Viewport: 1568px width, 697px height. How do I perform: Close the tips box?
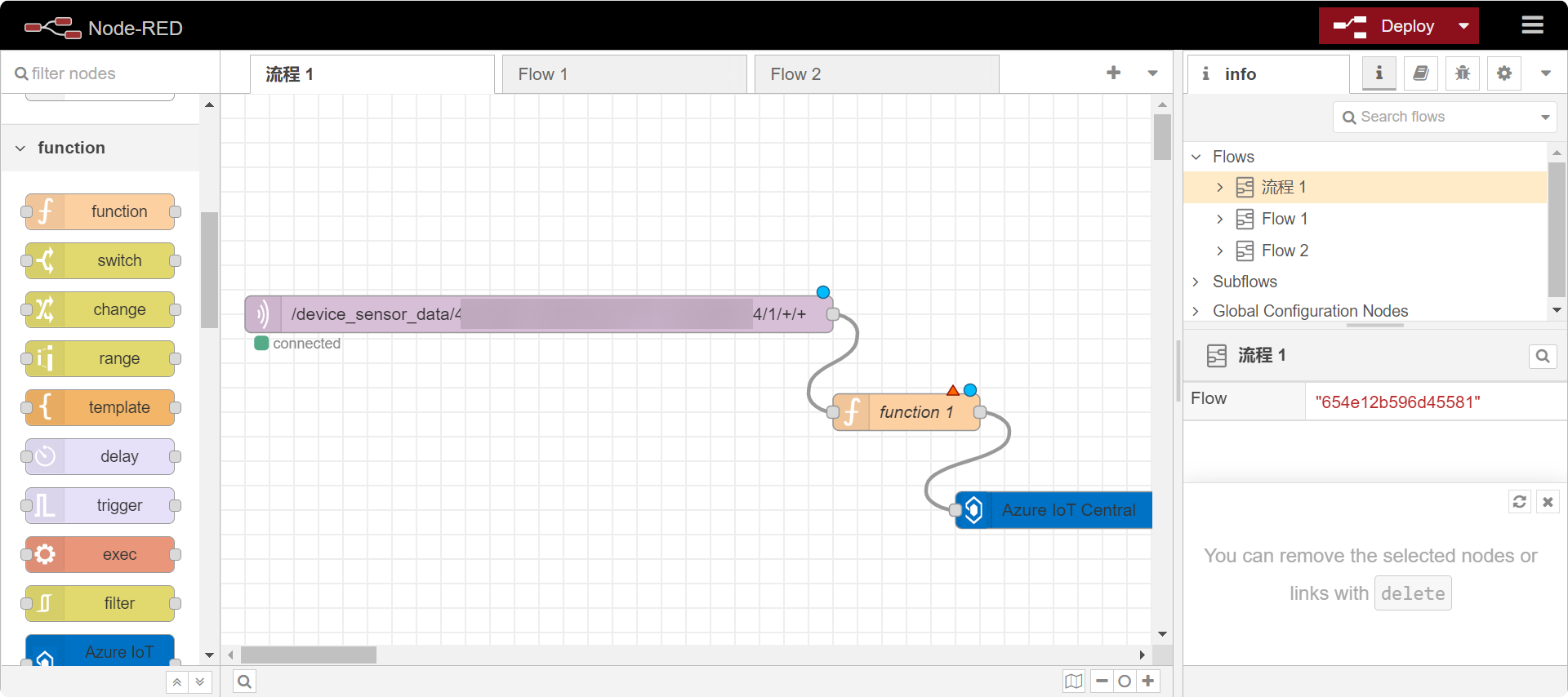[1548, 502]
